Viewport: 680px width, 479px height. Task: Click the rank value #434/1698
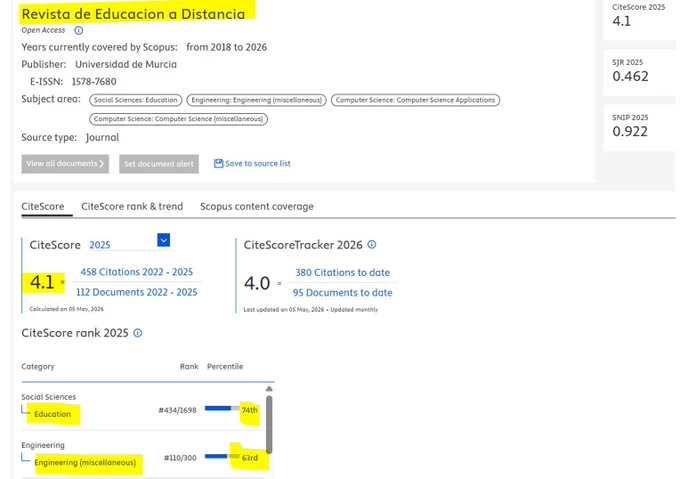(177, 410)
